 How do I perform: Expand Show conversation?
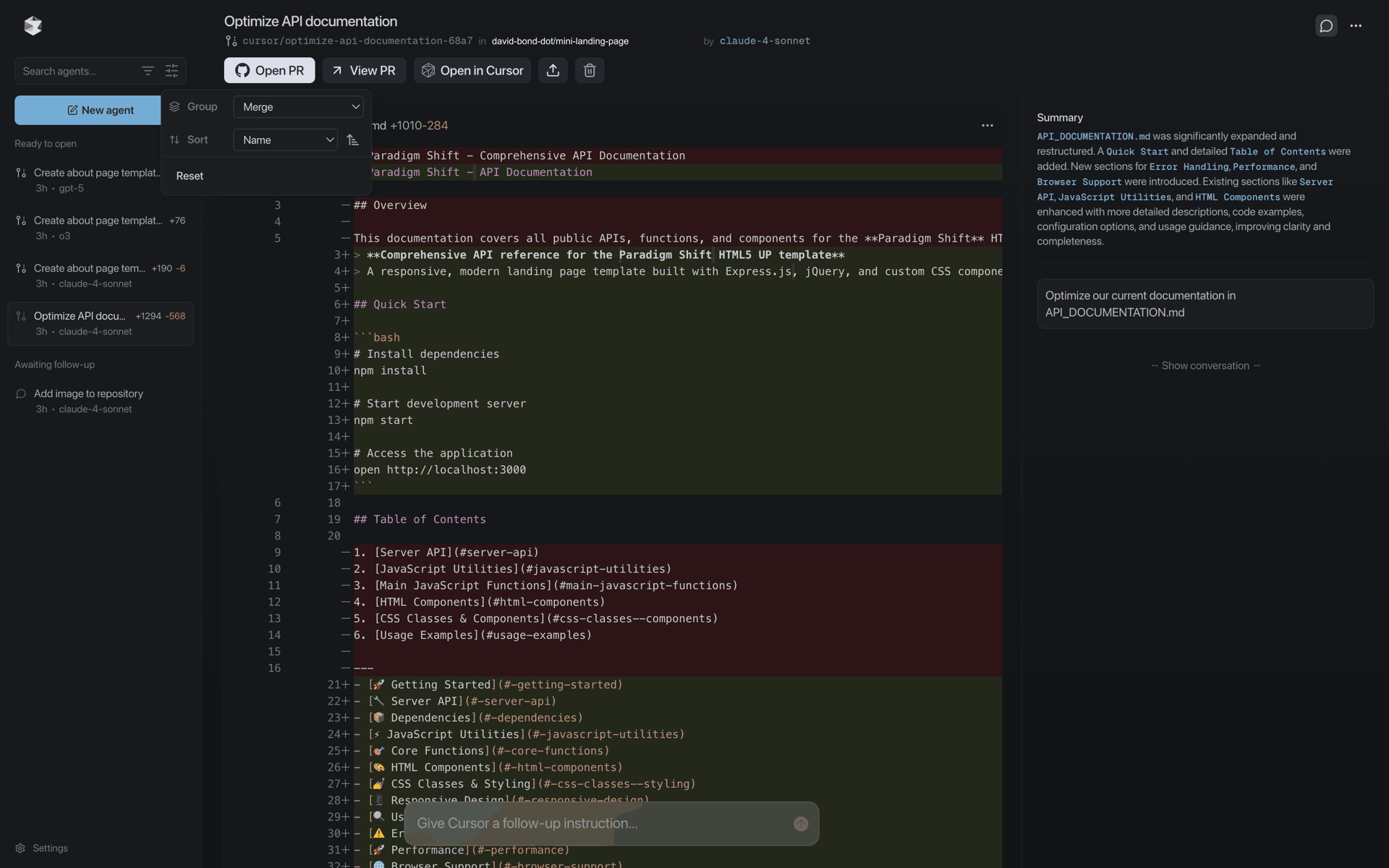pyautogui.click(x=1205, y=365)
